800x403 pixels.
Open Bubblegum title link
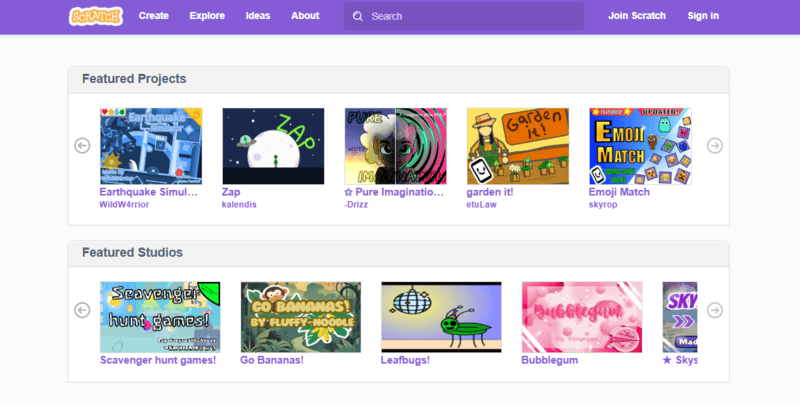[549, 360]
